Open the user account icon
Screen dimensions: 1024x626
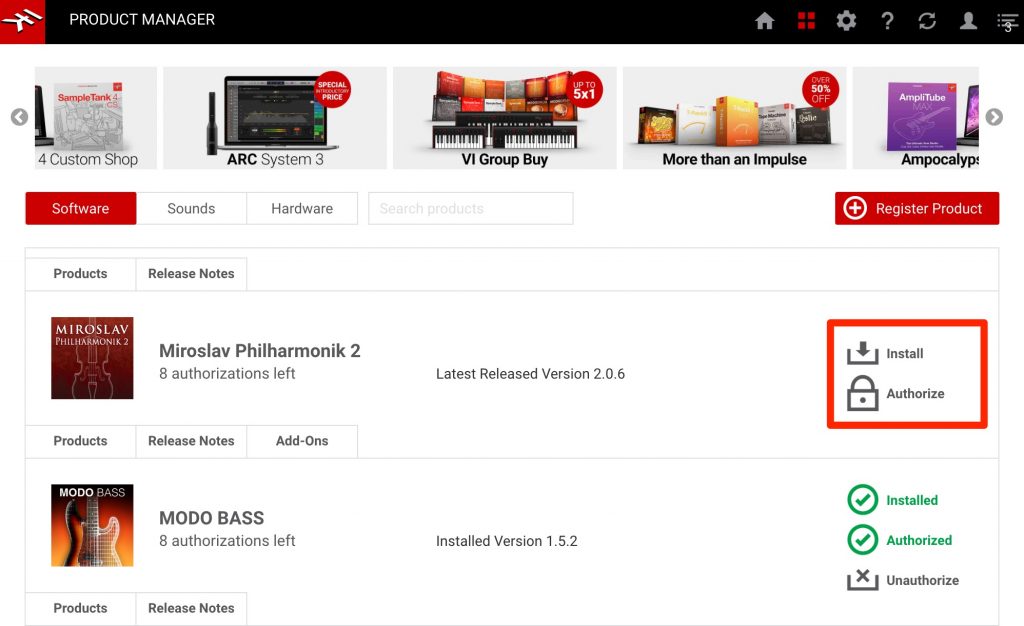pos(968,20)
